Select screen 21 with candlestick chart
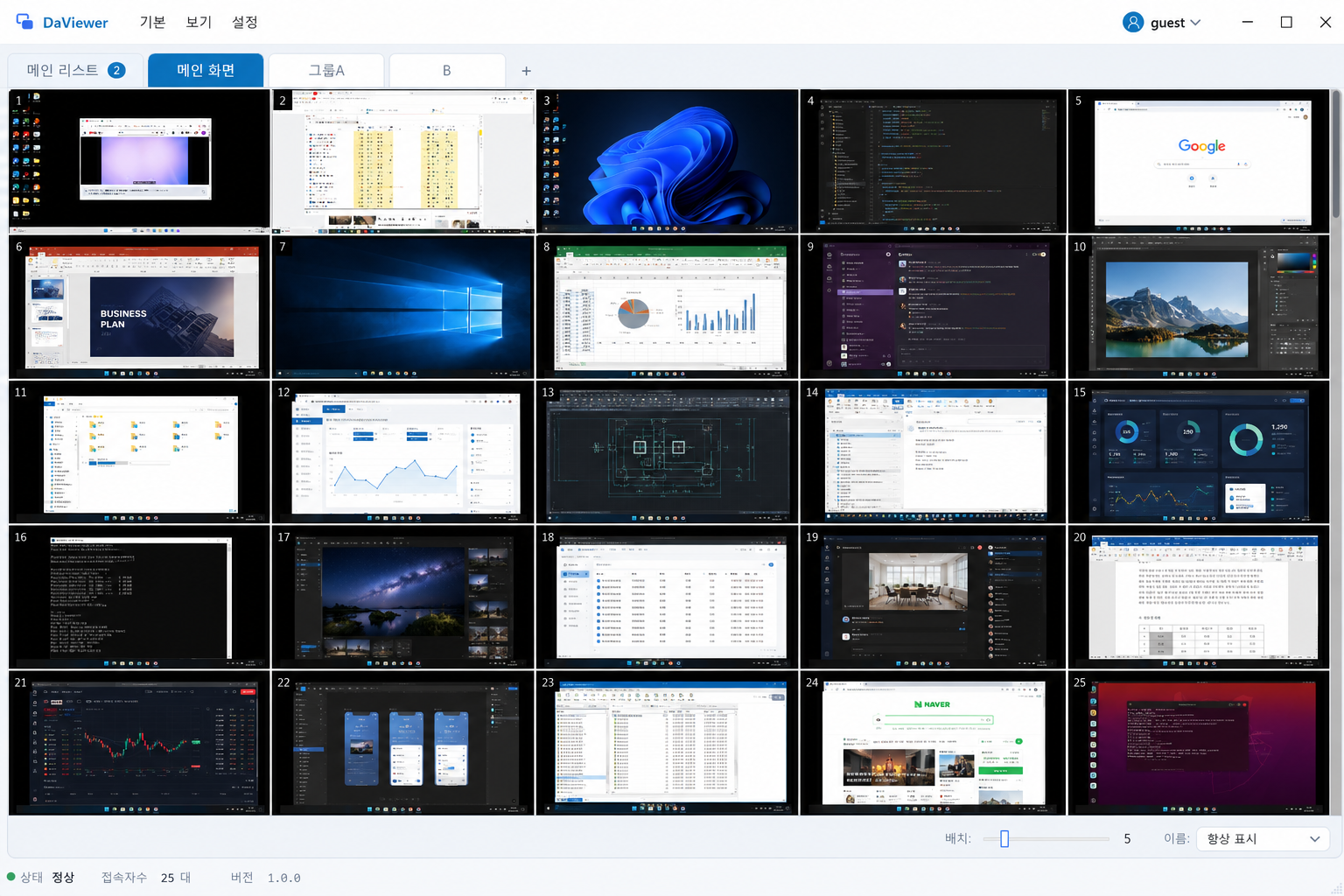Viewport: 1344px width, 896px height. click(139, 743)
